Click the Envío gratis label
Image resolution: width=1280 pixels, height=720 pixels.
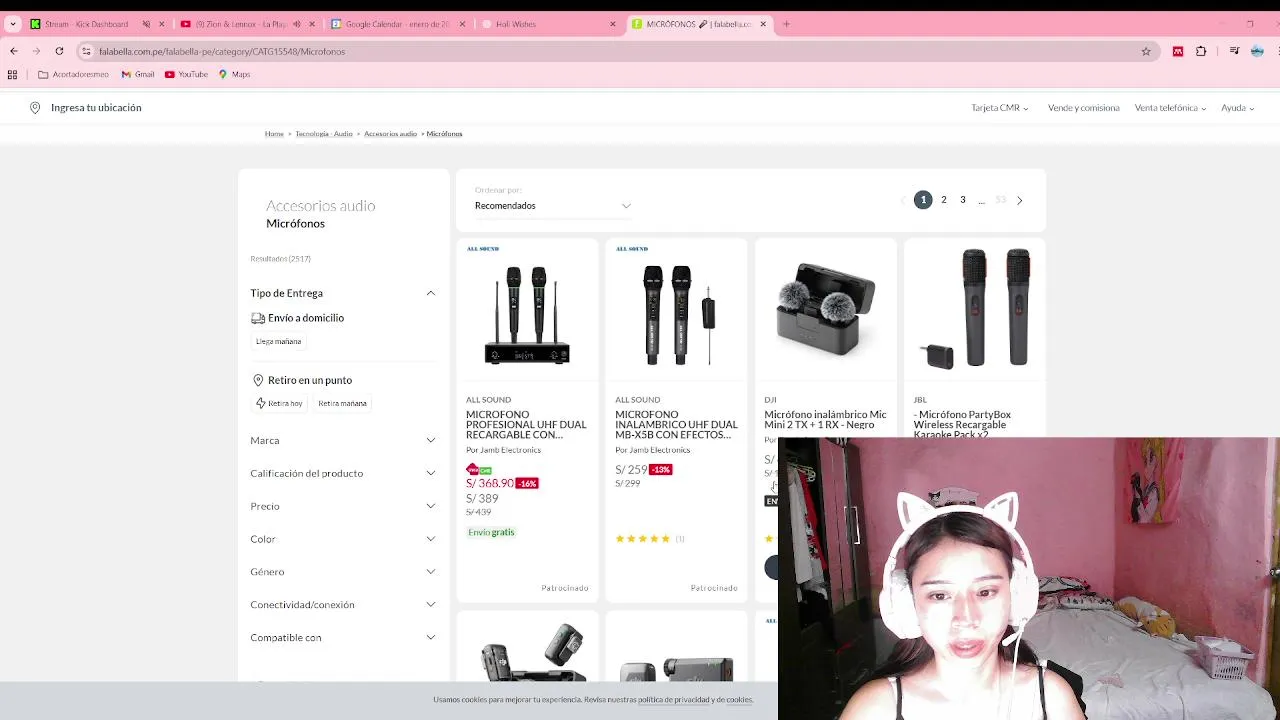pyautogui.click(x=491, y=532)
